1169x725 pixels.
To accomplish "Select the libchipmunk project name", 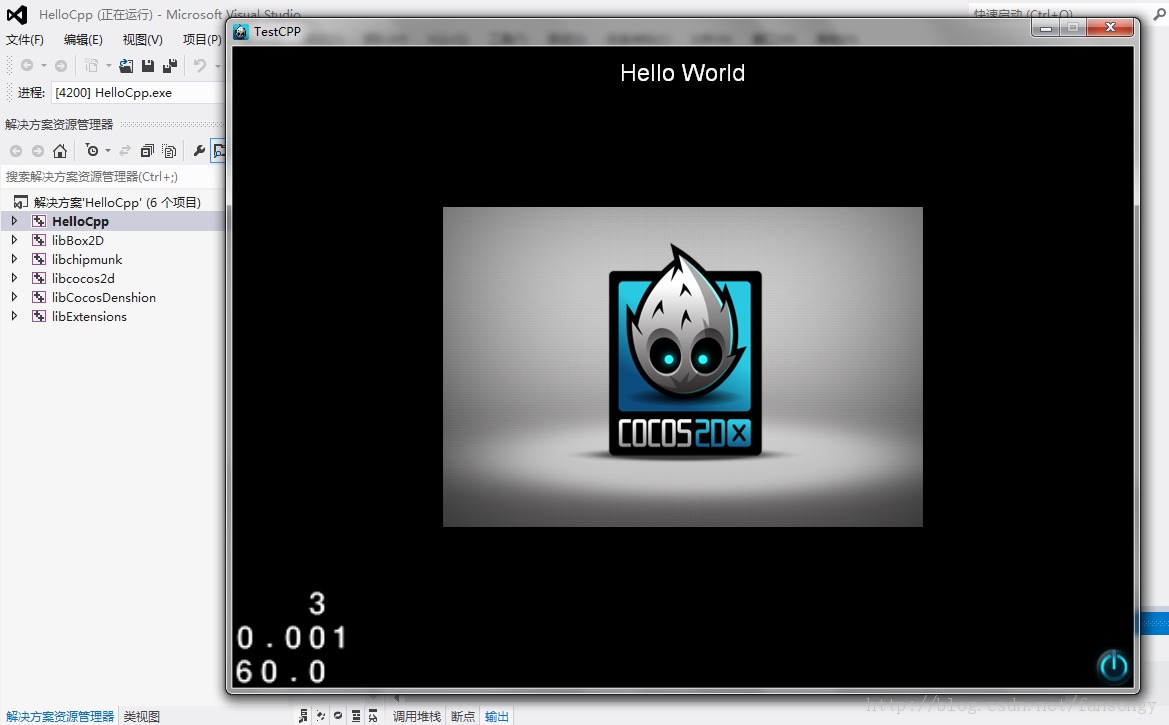I will tap(86, 260).
